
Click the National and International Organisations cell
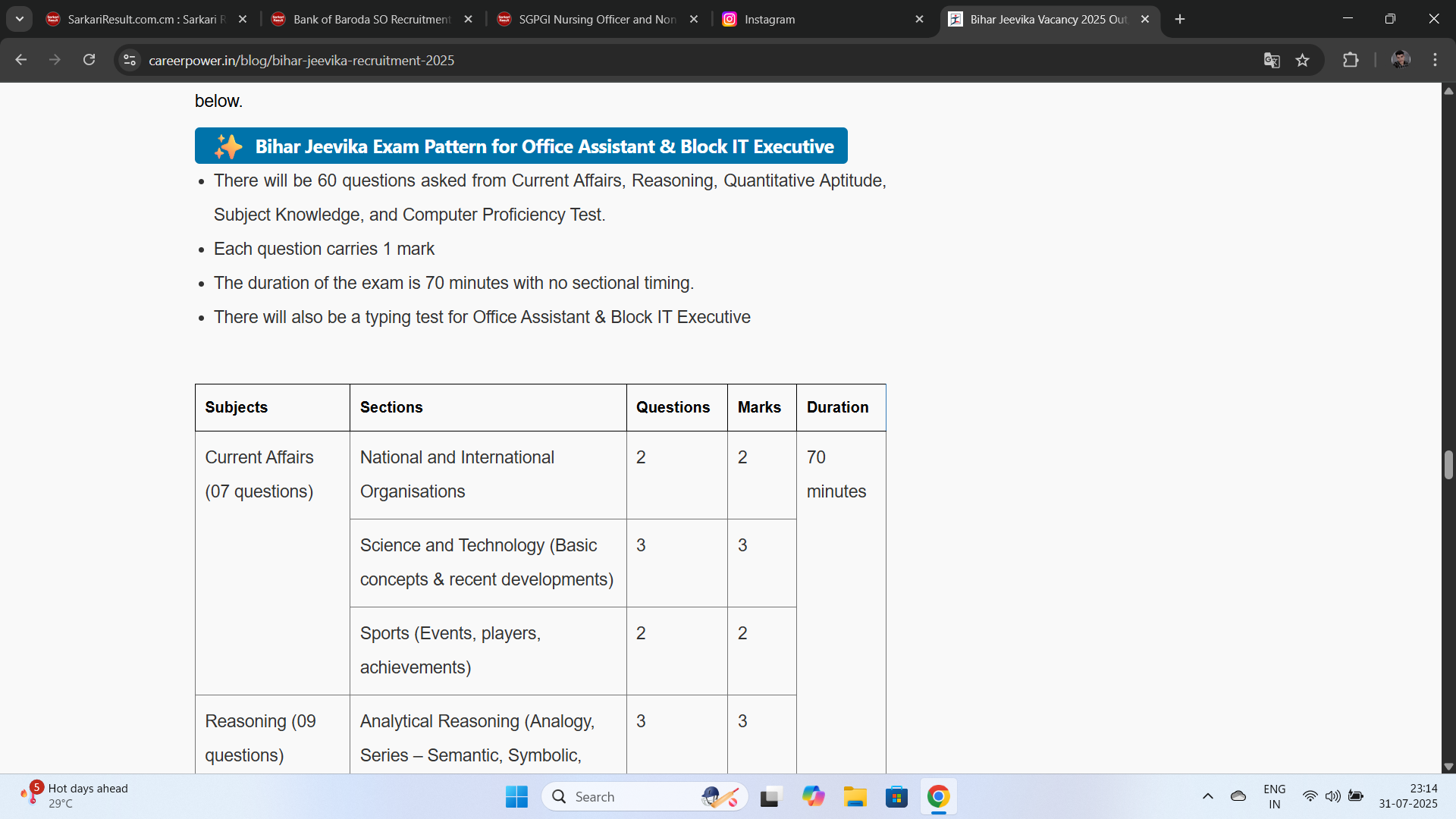488,475
